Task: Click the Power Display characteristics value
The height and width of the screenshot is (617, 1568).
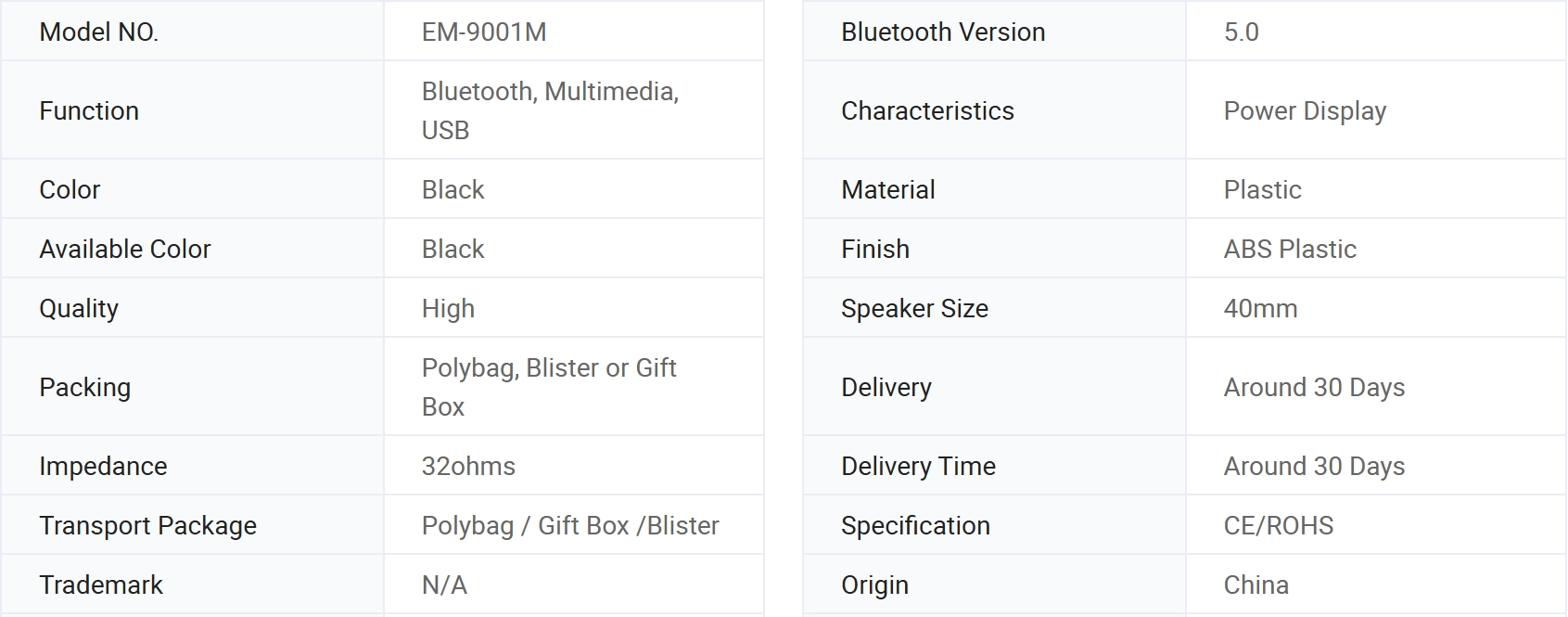Action: click(1305, 111)
